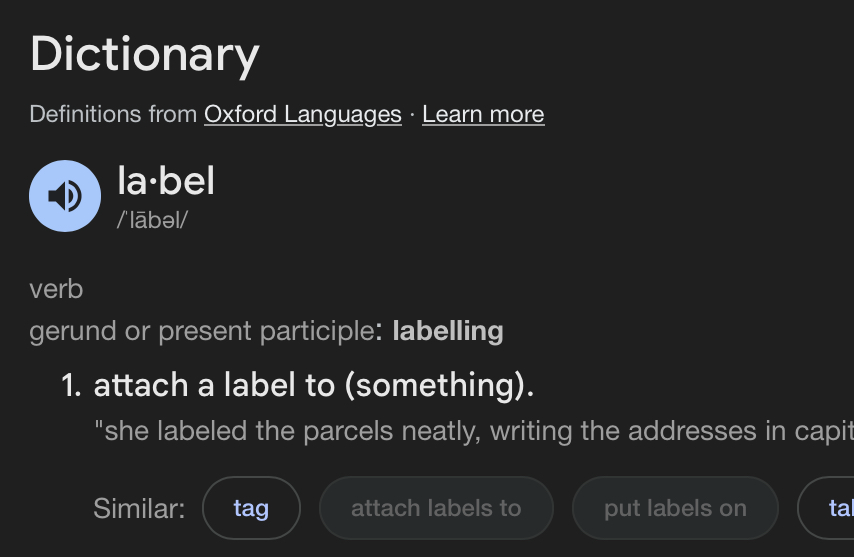This screenshot has height=557, width=854.
Task: Click the 'attach labels to' chip
Action: 436,508
